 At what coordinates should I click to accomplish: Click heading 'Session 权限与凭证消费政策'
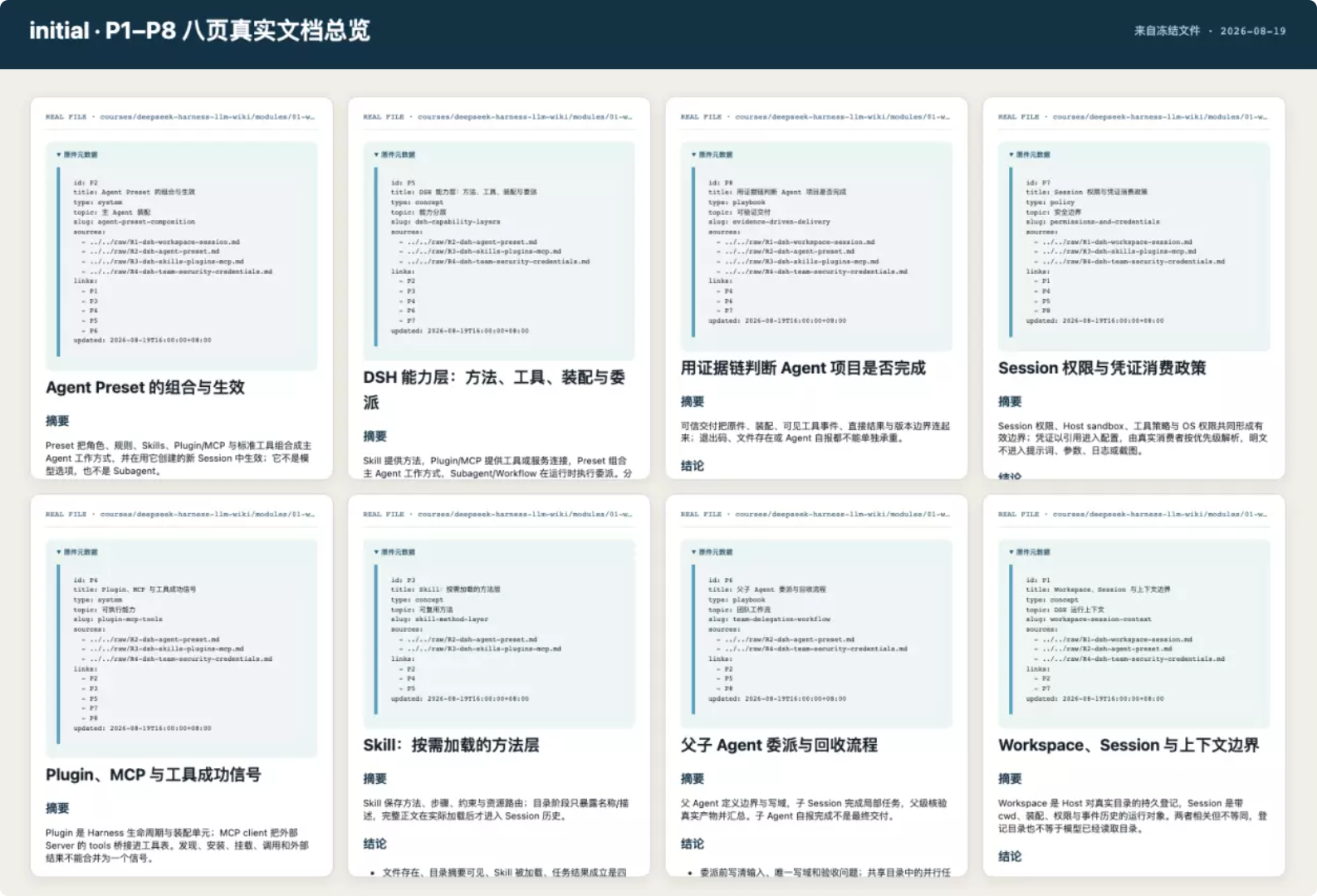coord(1102,368)
